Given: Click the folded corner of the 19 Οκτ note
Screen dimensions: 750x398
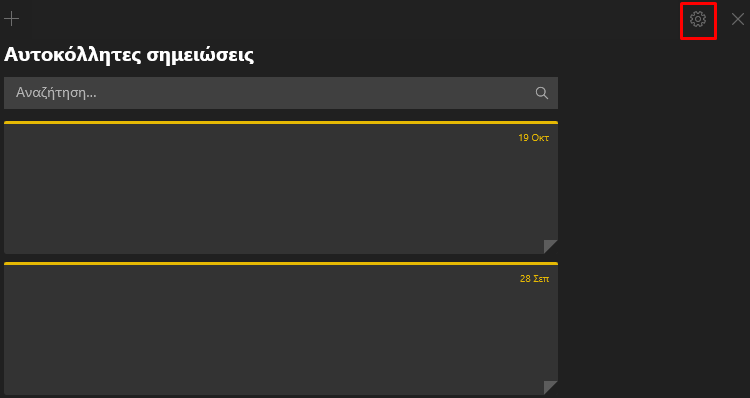Looking at the screenshot, I should coord(551,246).
